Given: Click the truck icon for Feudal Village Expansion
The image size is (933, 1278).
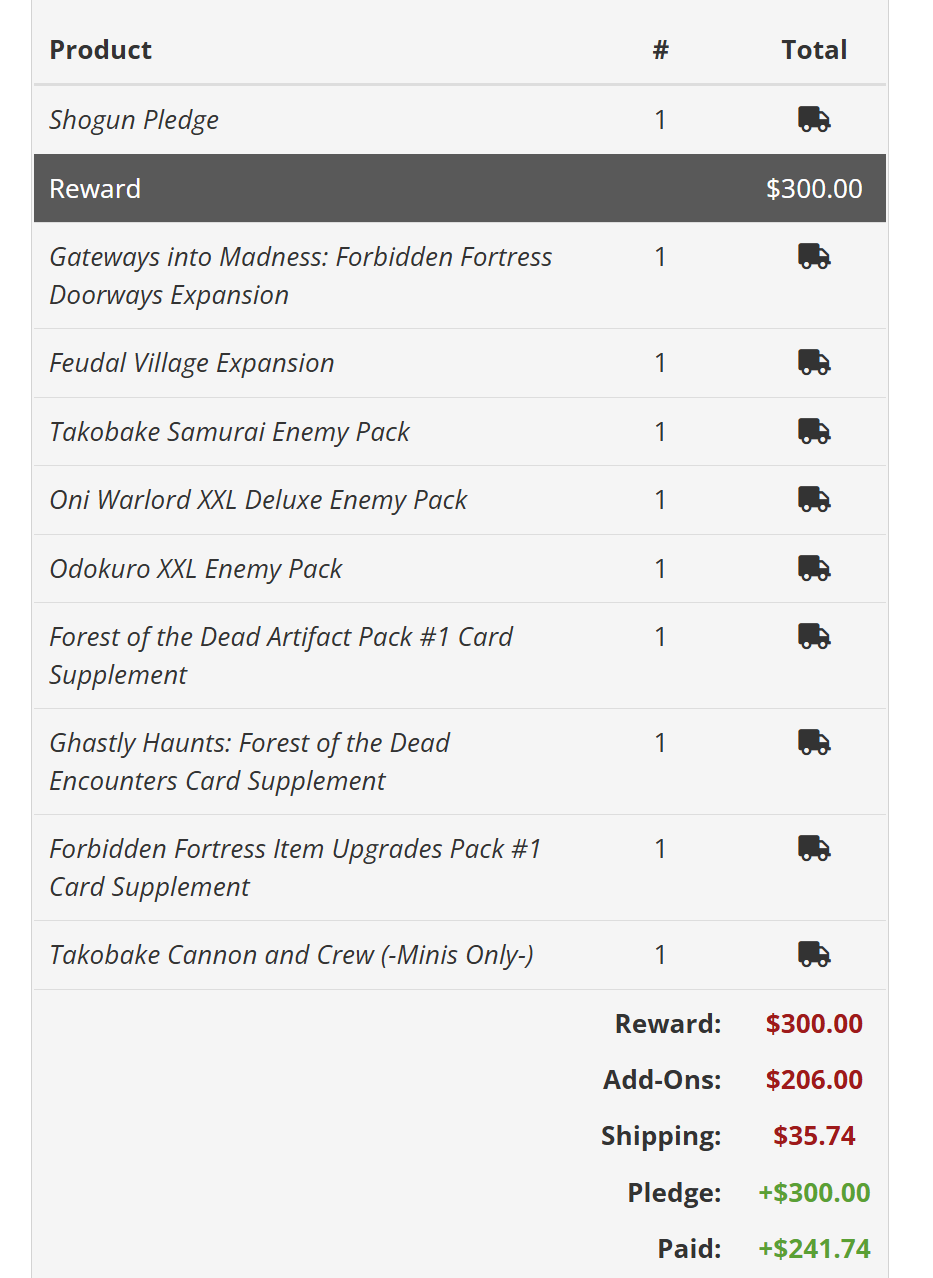Looking at the screenshot, I should click(814, 362).
